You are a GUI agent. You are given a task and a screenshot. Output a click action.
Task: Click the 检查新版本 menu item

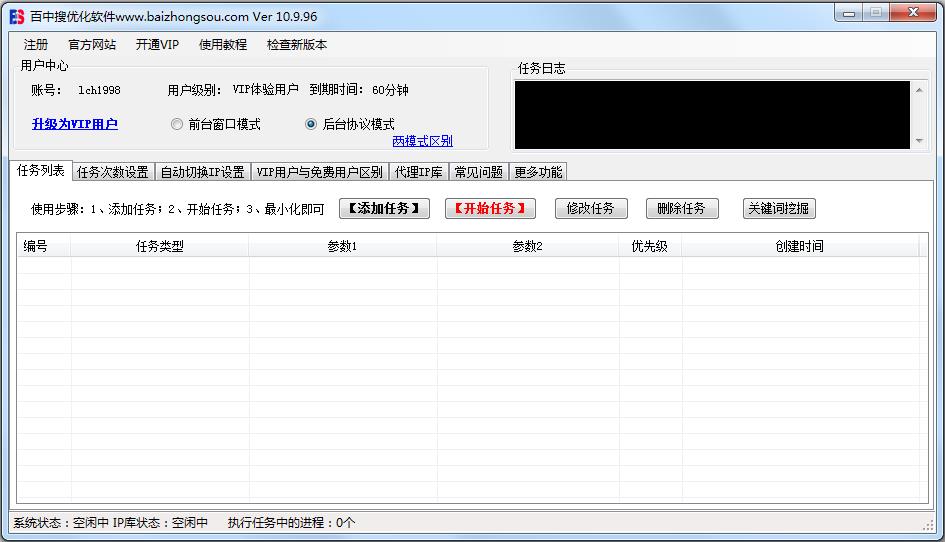[297, 45]
